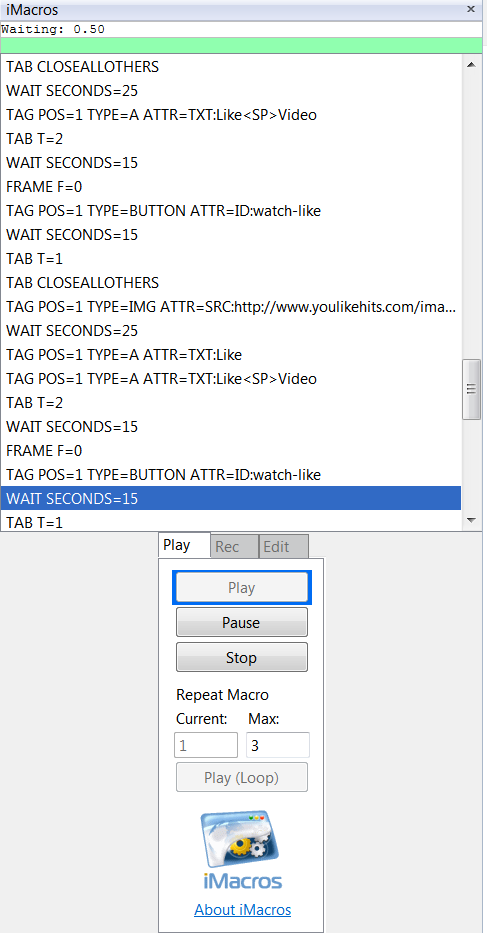Image resolution: width=487 pixels, height=933 pixels.
Task: Click the green progress status bar
Action: click(241, 45)
